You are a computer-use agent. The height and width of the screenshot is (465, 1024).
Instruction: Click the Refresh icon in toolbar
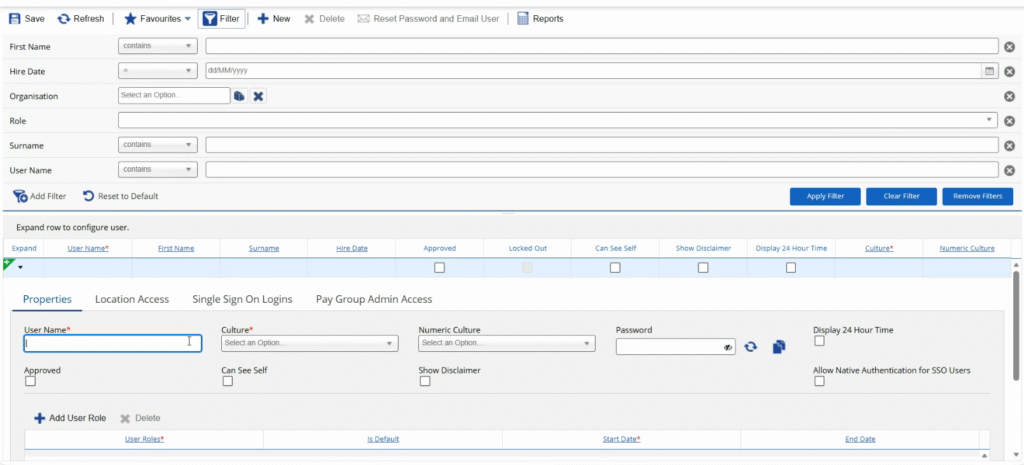tap(64, 18)
